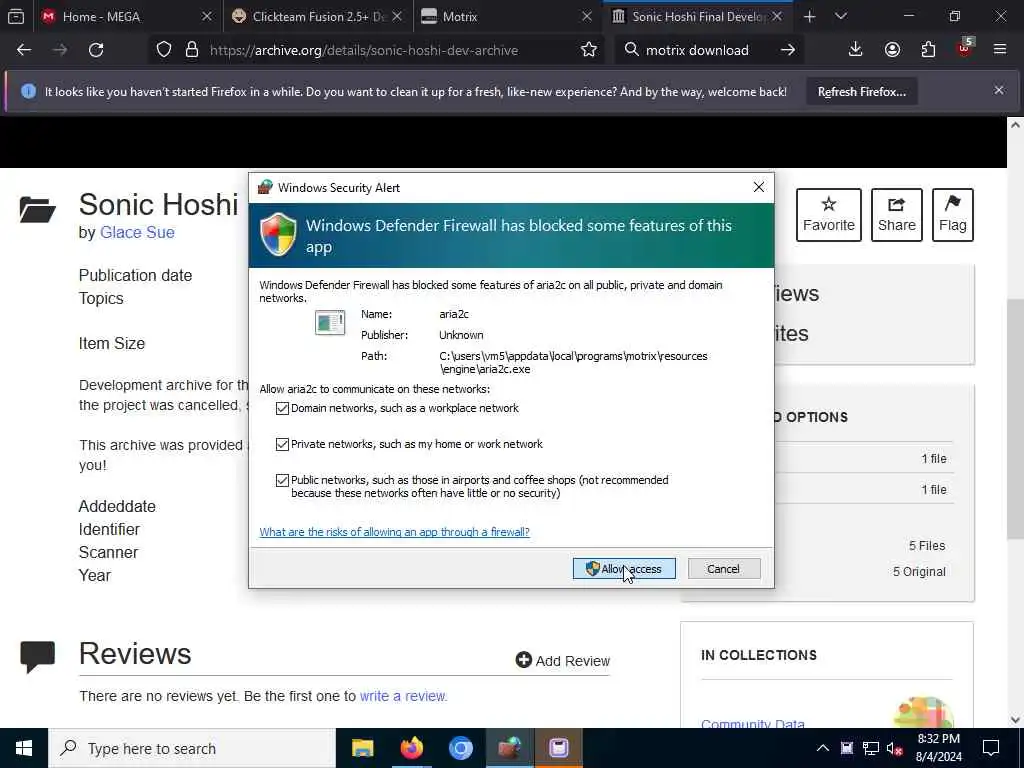Image resolution: width=1024 pixels, height=768 pixels.
Task: Click the muted volume tray icon
Action: point(895,748)
